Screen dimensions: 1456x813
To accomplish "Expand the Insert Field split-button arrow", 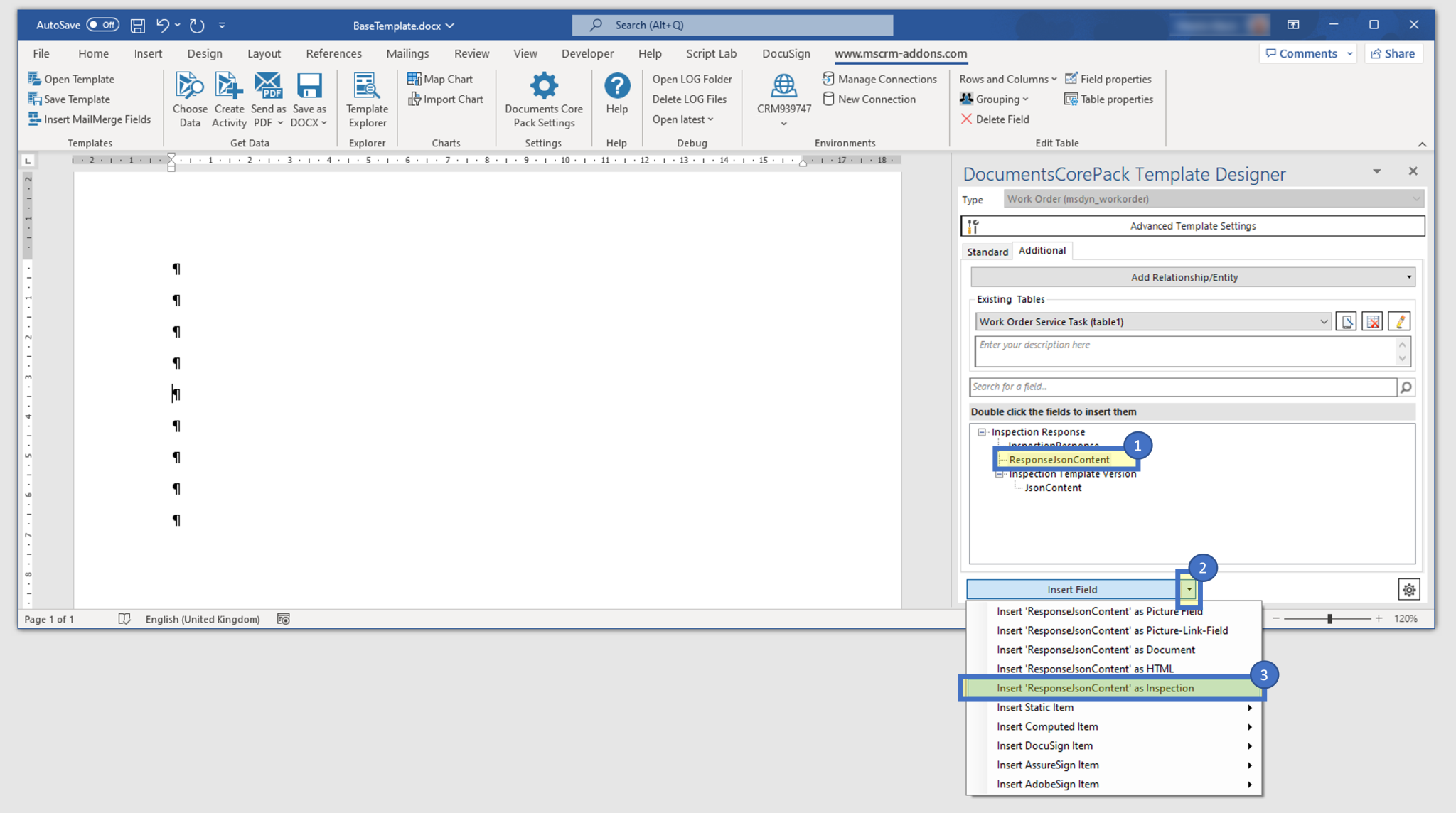I will point(1189,589).
